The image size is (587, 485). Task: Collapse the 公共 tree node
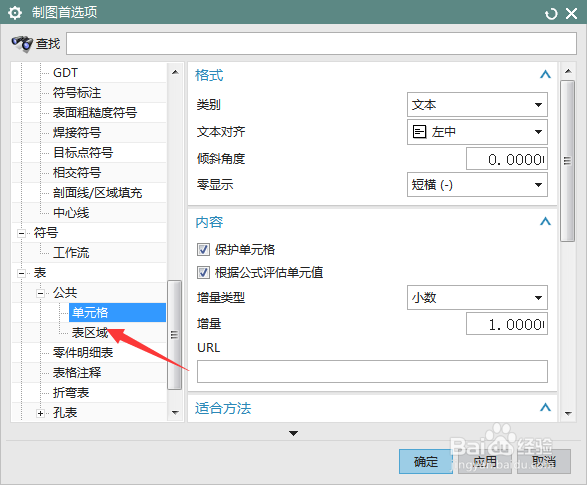[x=40, y=293]
